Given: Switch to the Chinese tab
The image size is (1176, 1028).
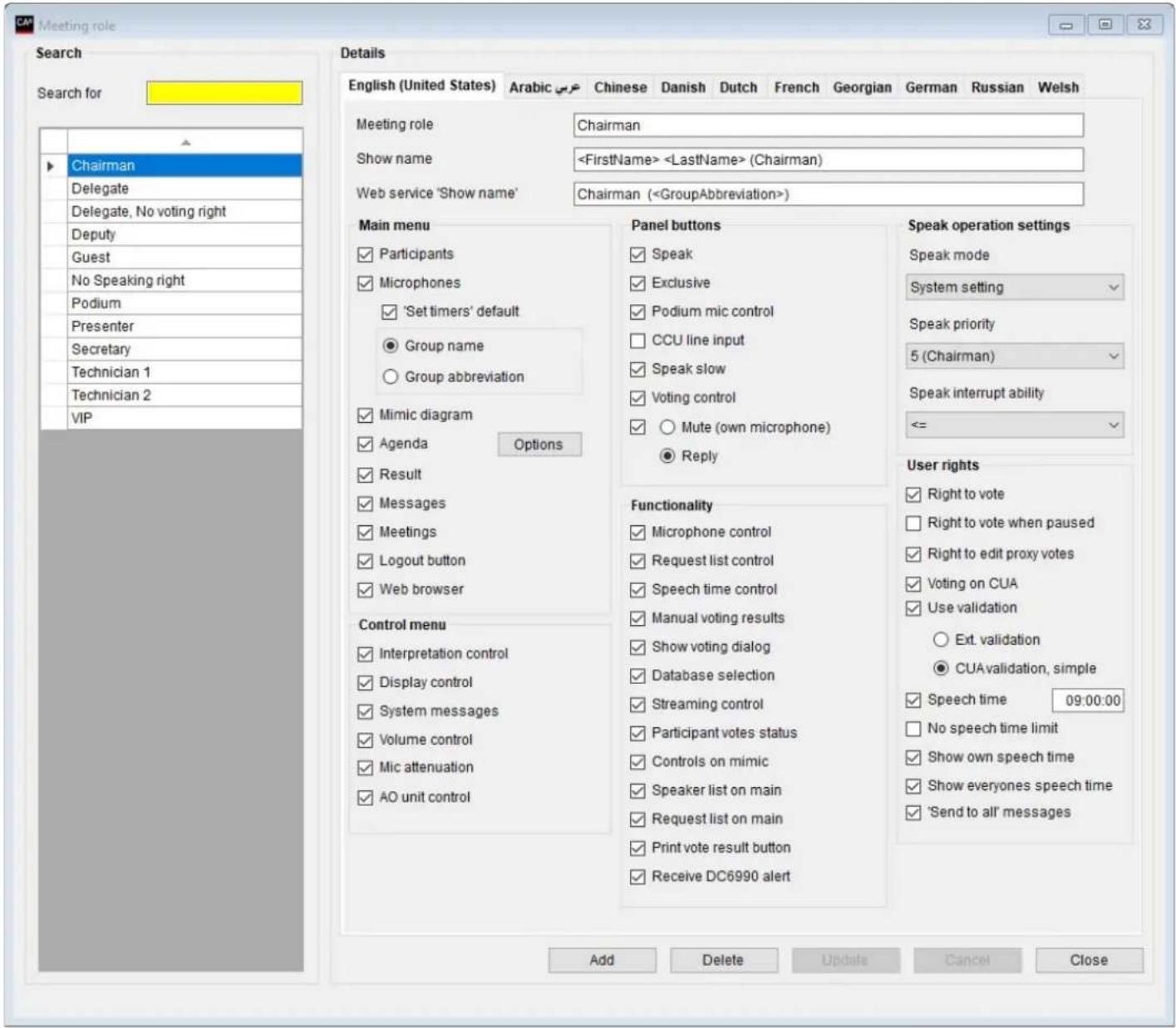Looking at the screenshot, I should [620, 87].
